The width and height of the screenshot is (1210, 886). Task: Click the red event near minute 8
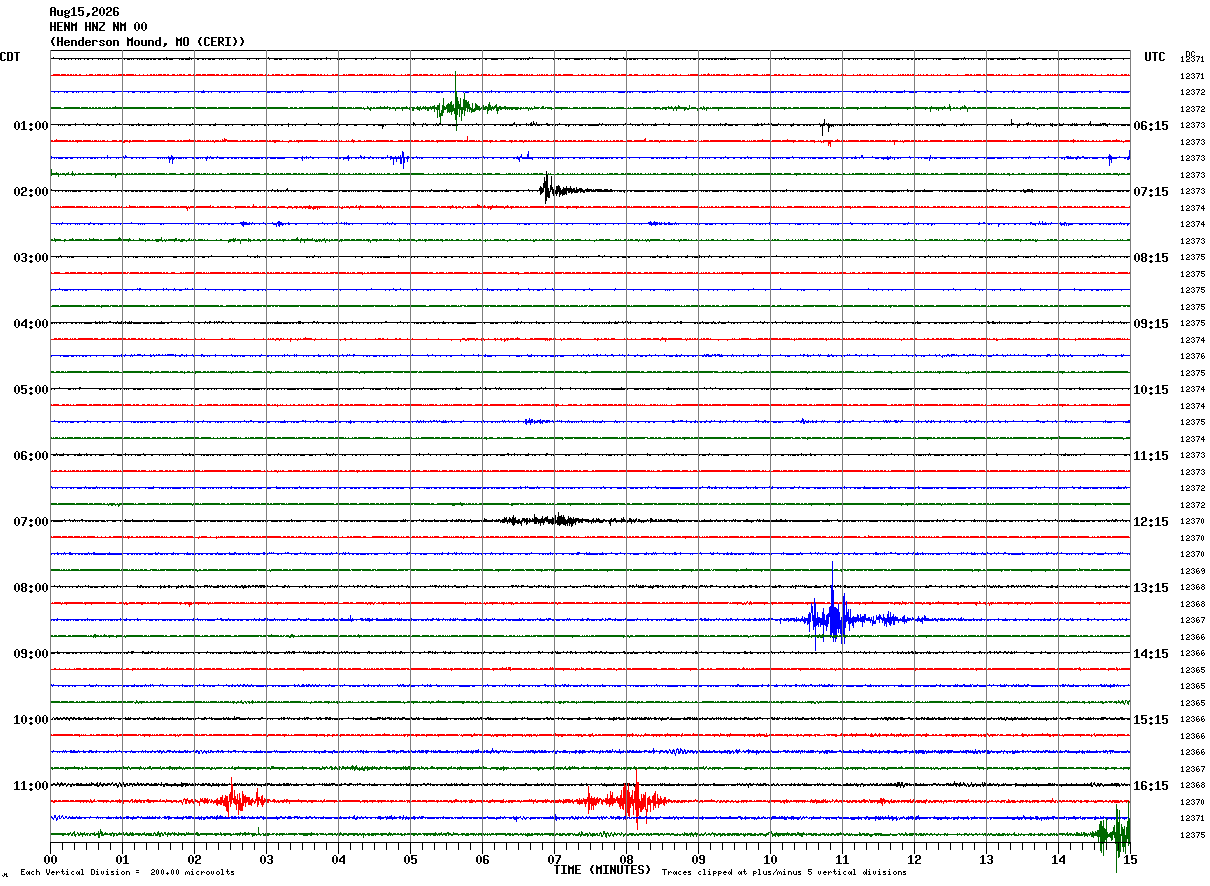pos(626,799)
